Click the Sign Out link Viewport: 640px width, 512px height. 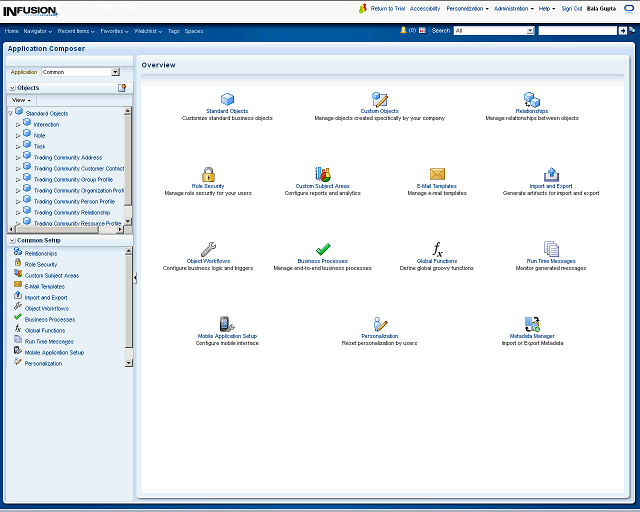tap(571, 8)
